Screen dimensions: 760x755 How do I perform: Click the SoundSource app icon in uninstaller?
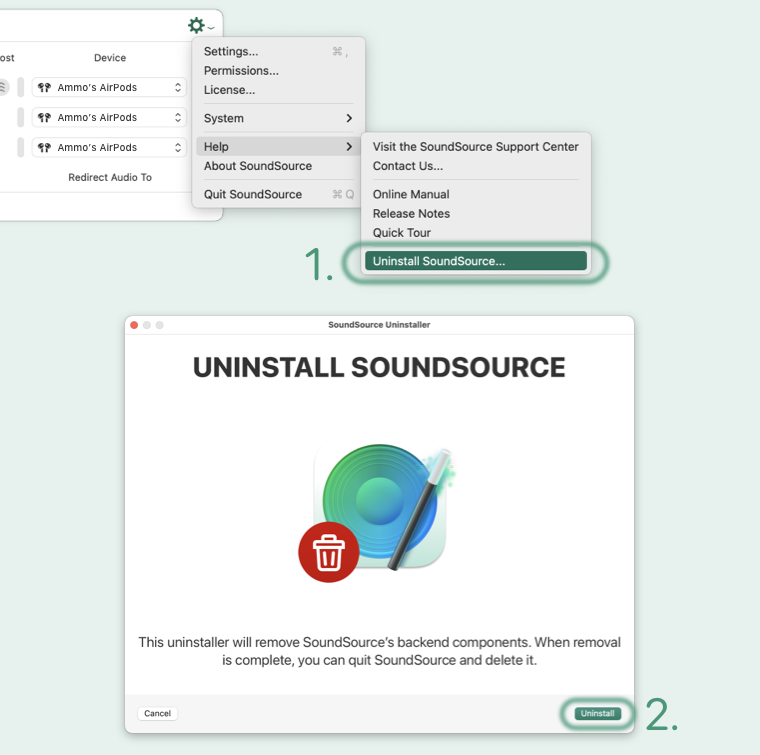point(380,507)
